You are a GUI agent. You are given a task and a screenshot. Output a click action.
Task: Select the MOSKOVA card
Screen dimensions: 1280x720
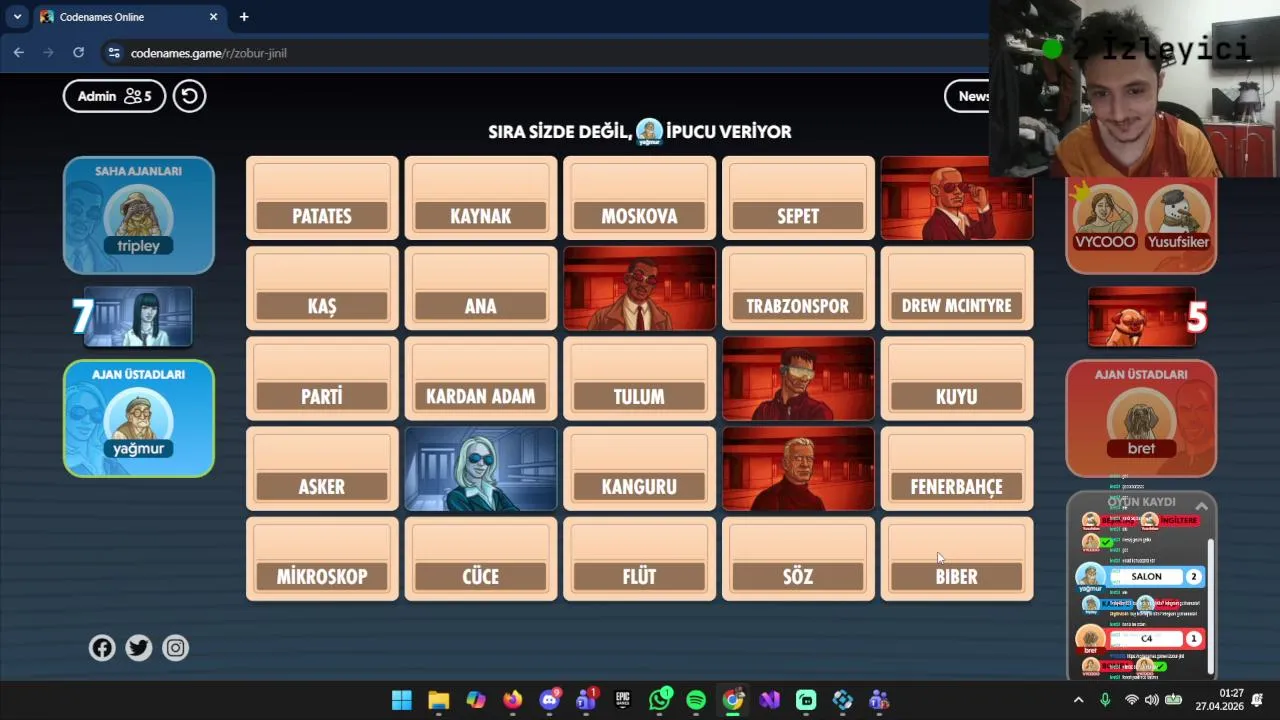click(639, 198)
